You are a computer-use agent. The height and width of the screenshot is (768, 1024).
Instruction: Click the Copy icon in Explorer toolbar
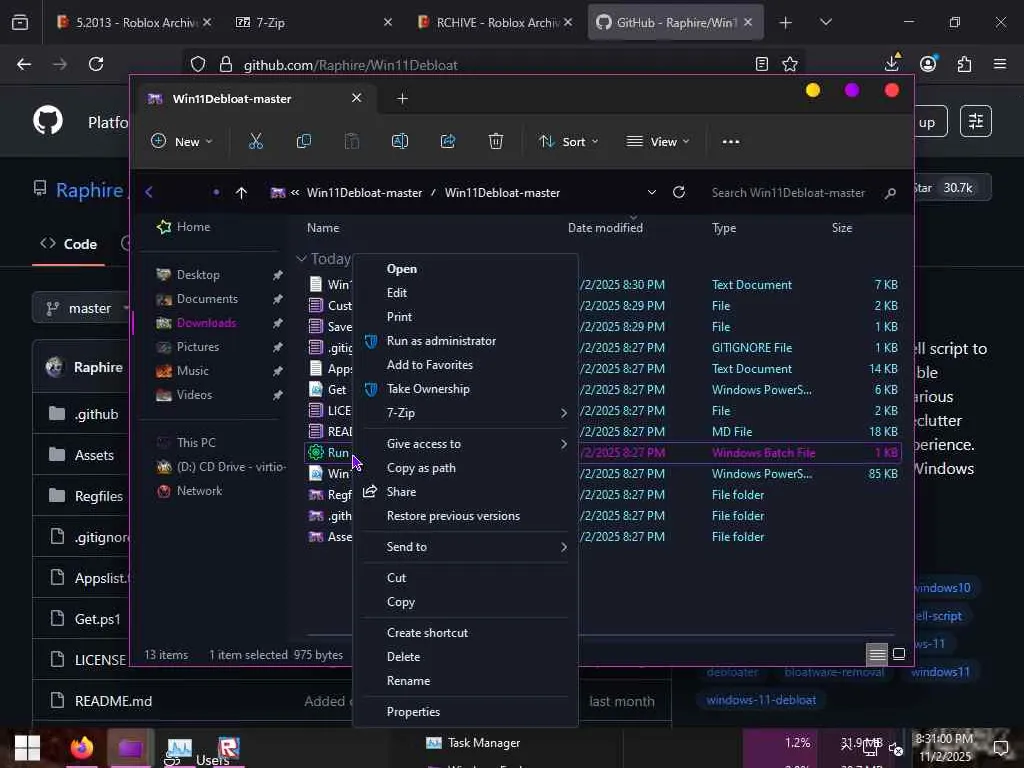(x=304, y=141)
